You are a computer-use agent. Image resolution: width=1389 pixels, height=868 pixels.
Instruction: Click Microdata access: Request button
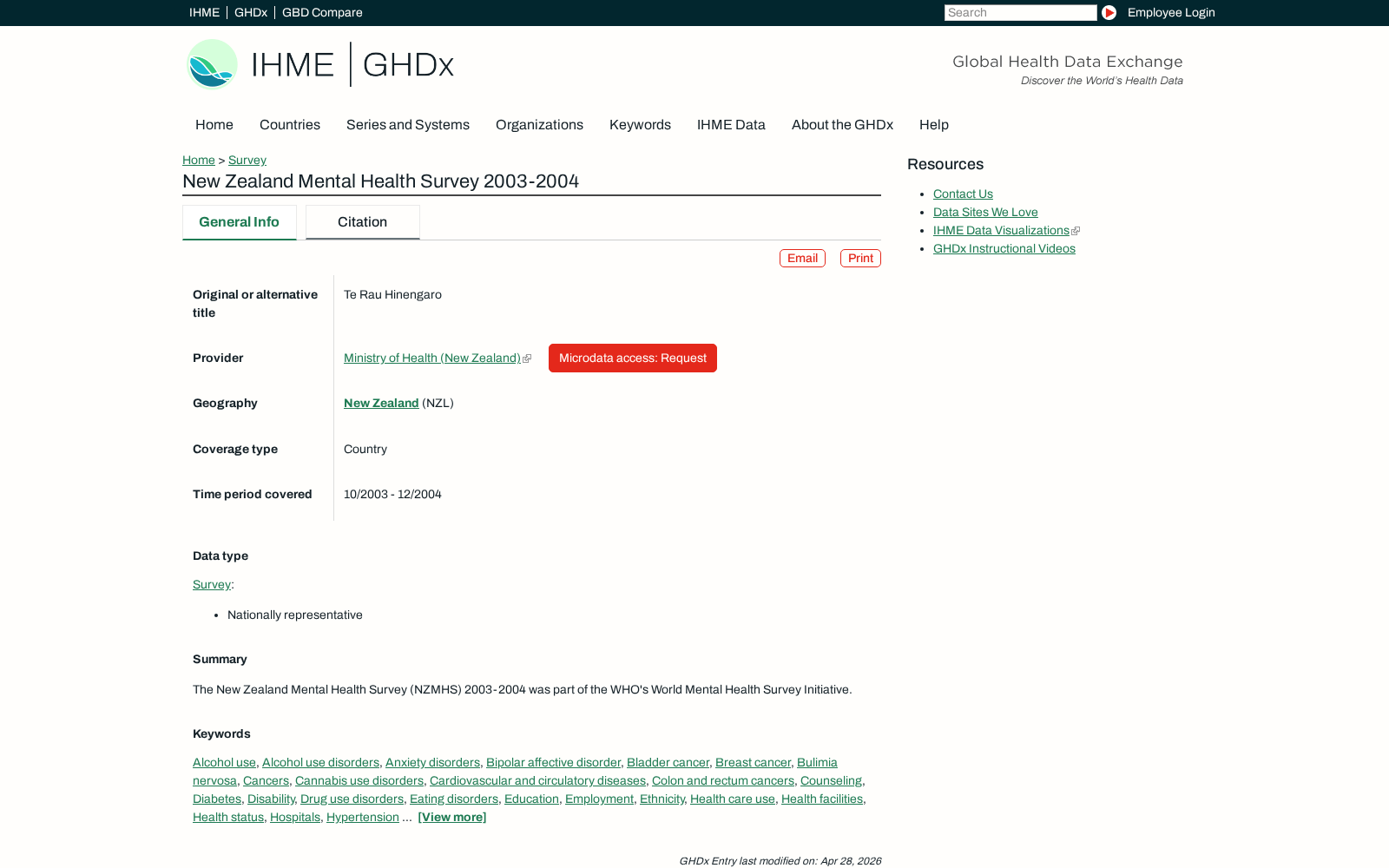click(633, 358)
